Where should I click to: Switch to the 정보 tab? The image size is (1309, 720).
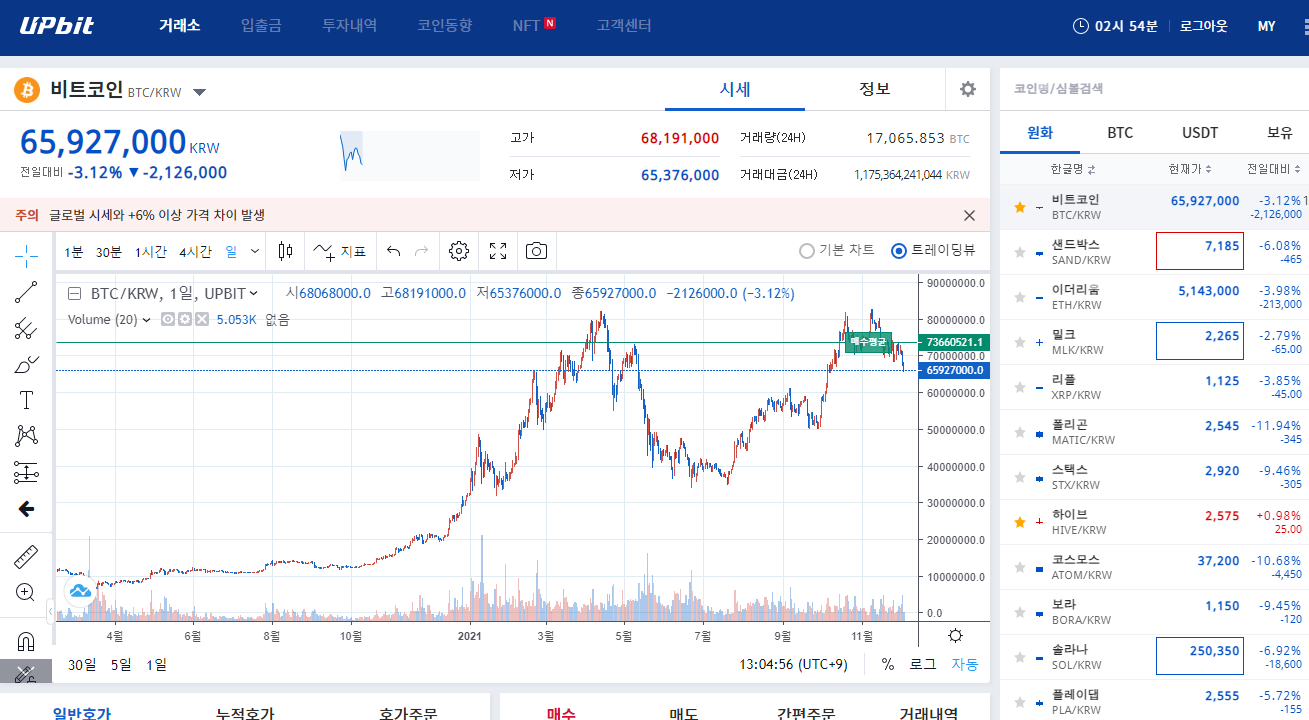click(x=875, y=89)
